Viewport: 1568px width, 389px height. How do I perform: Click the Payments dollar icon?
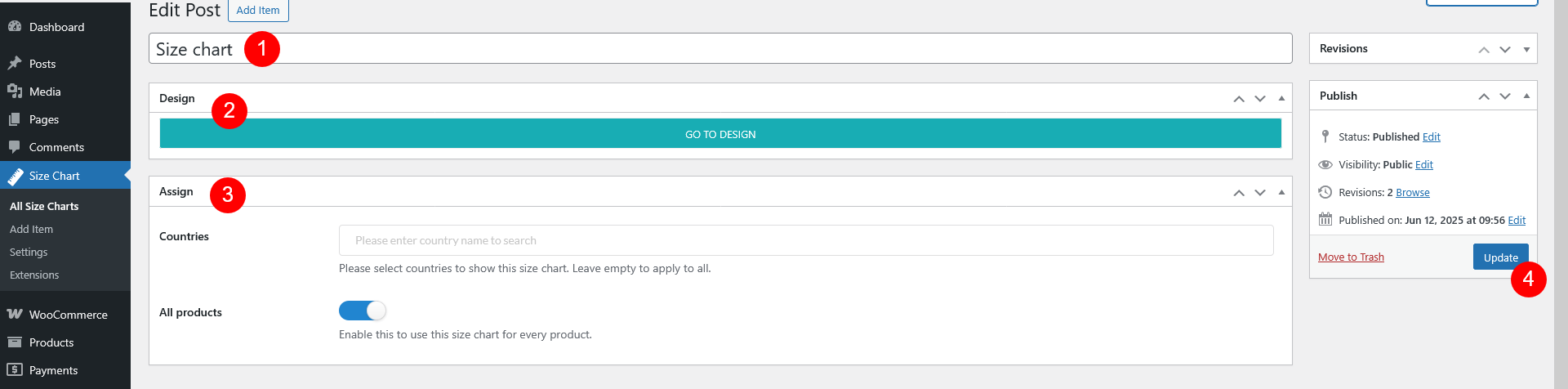15,370
